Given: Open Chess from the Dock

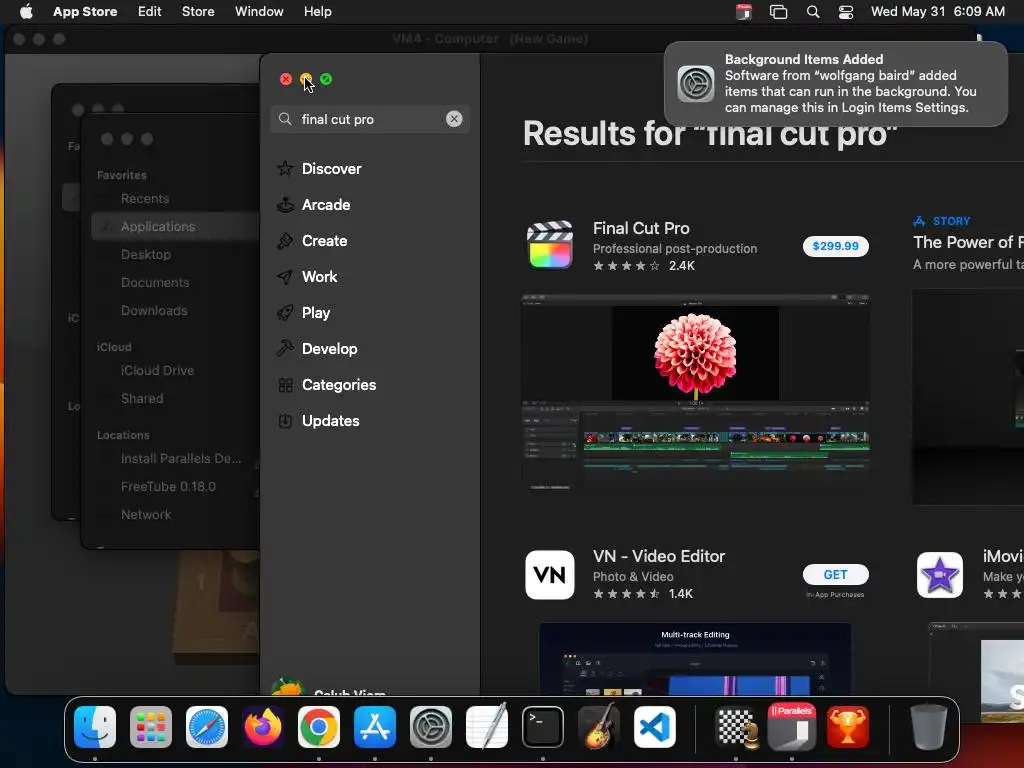Looking at the screenshot, I should pyautogui.click(x=736, y=726).
